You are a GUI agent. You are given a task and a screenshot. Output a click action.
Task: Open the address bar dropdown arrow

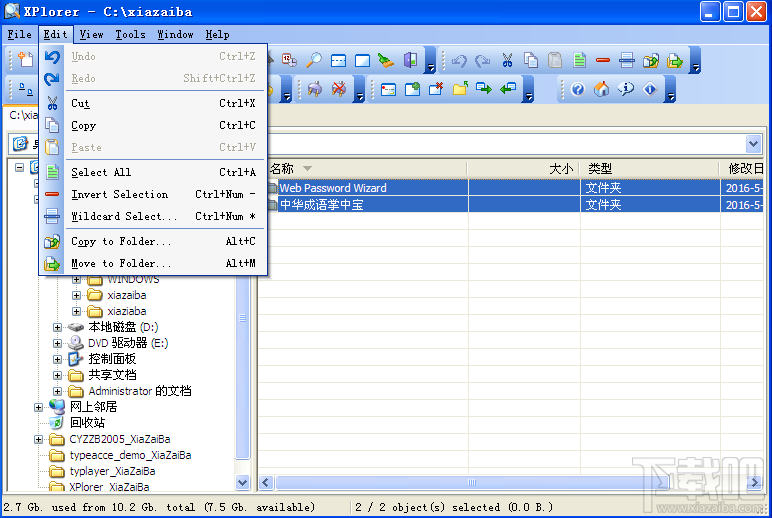pos(753,144)
